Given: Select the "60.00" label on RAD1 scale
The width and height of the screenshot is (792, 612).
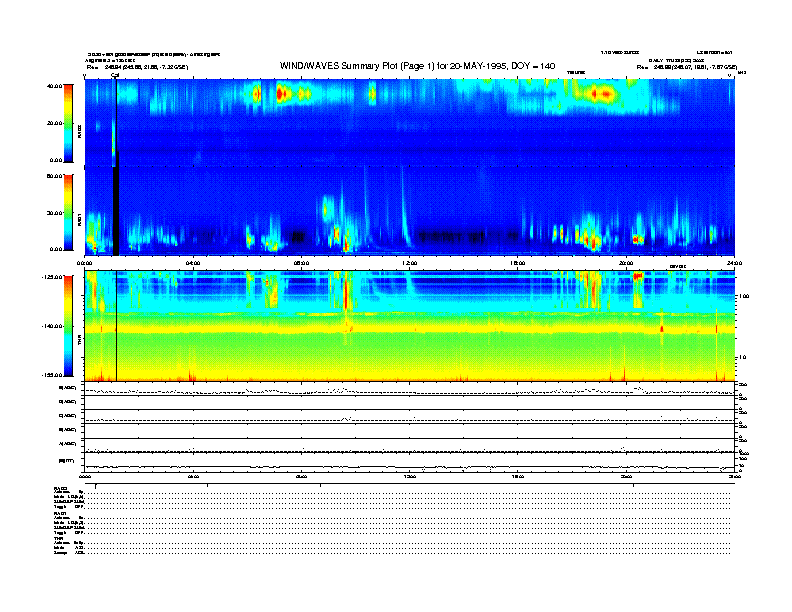Looking at the screenshot, I should click(54, 176).
